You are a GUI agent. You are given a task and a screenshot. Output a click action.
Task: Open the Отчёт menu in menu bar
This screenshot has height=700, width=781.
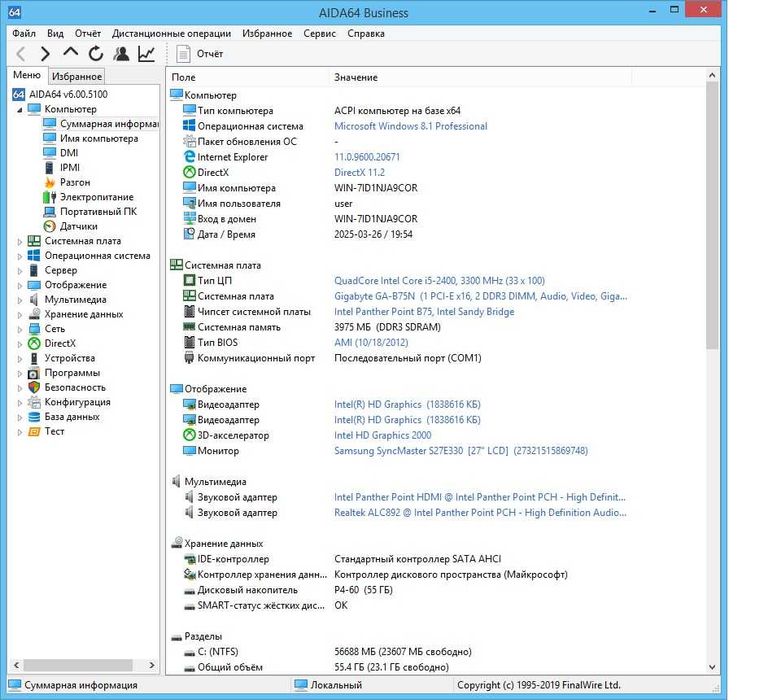point(88,33)
